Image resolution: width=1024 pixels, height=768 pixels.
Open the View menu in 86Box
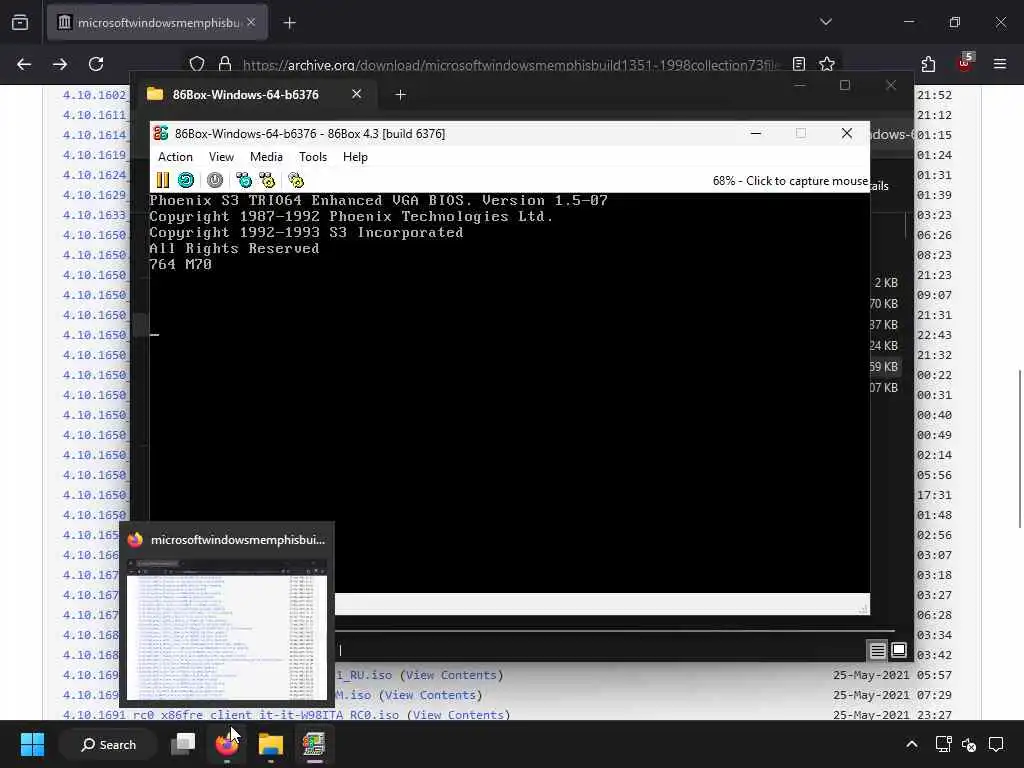pyautogui.click(x=221, y=157)
